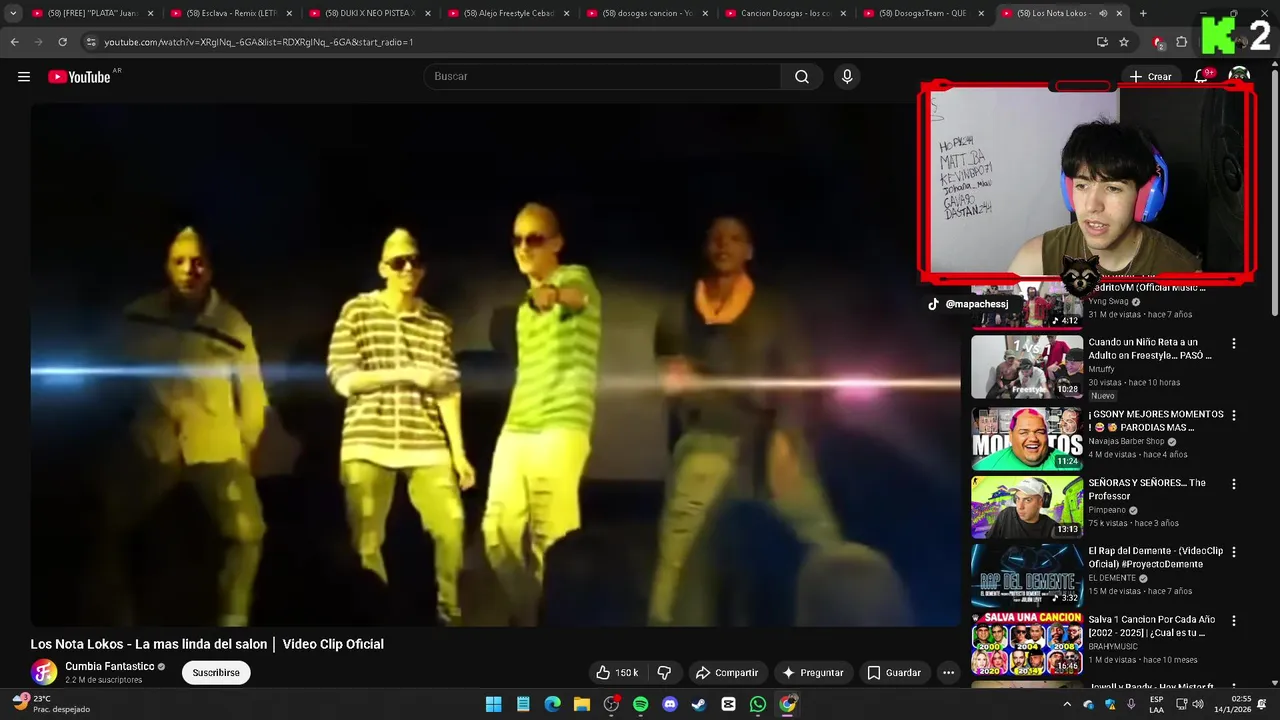Open the 13:13 The Professor thumbnail

1027,506
